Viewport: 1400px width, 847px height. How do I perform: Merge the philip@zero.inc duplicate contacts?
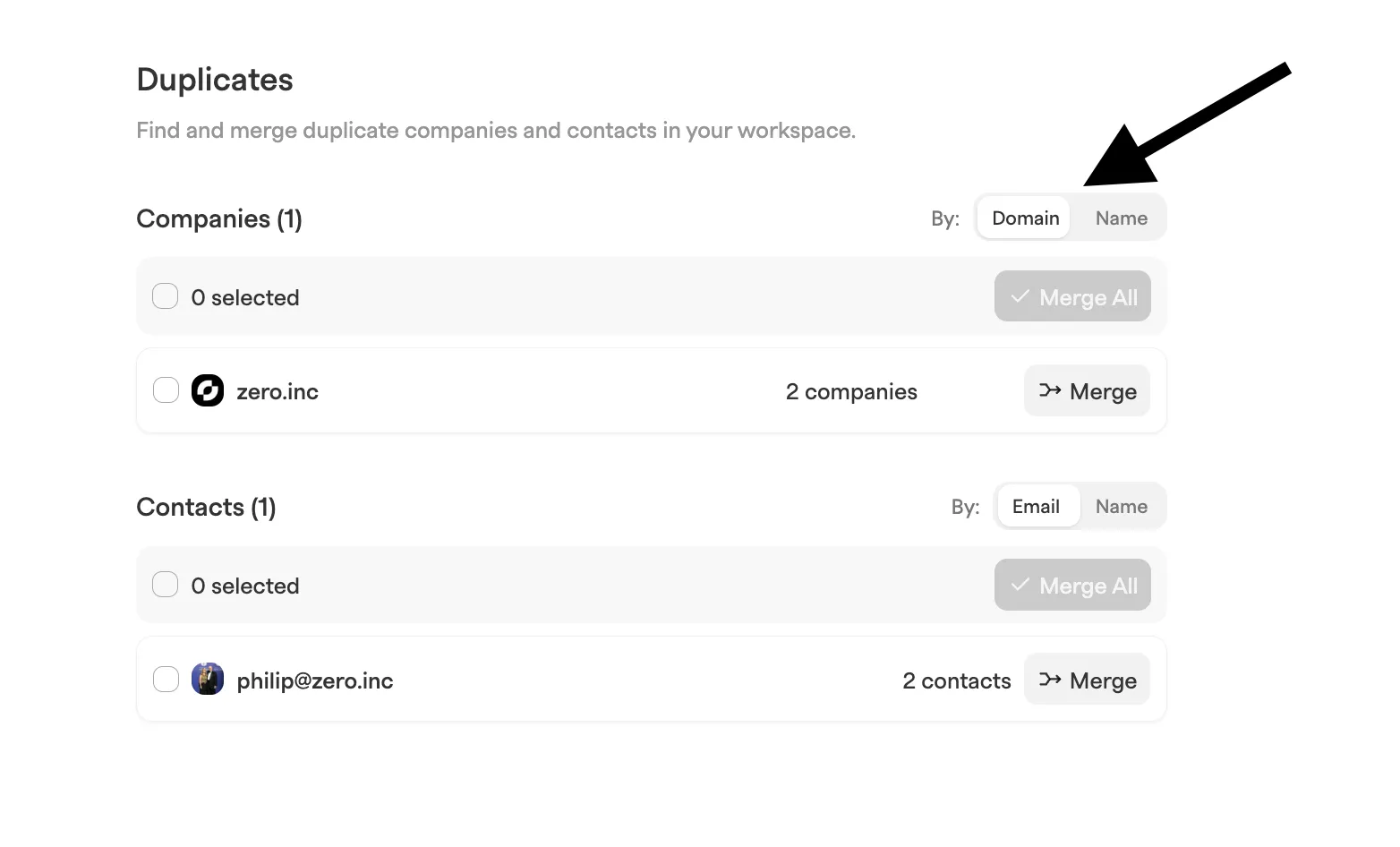coord(1087,680)
